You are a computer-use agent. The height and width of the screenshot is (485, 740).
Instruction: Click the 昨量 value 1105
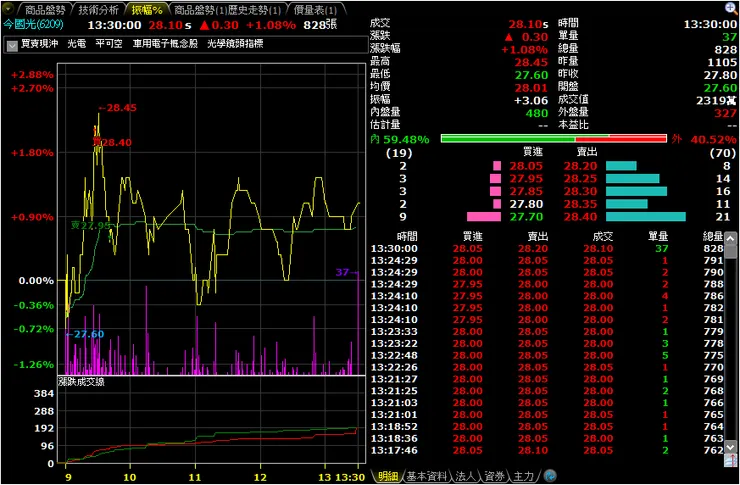click(x=722, y=62)
